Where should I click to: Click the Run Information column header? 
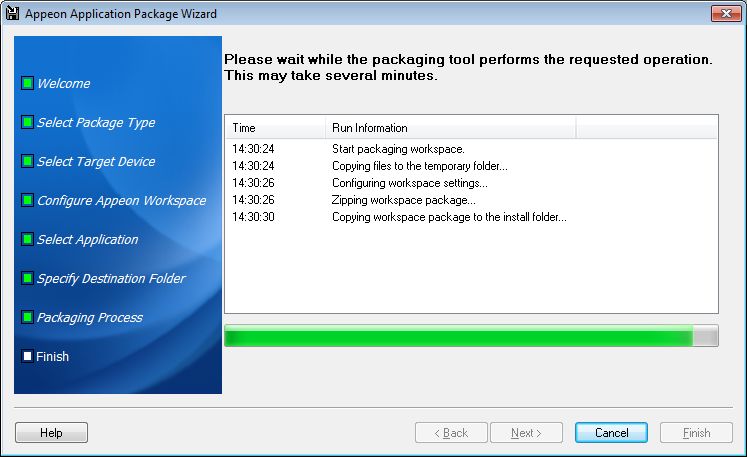(451, 128)
